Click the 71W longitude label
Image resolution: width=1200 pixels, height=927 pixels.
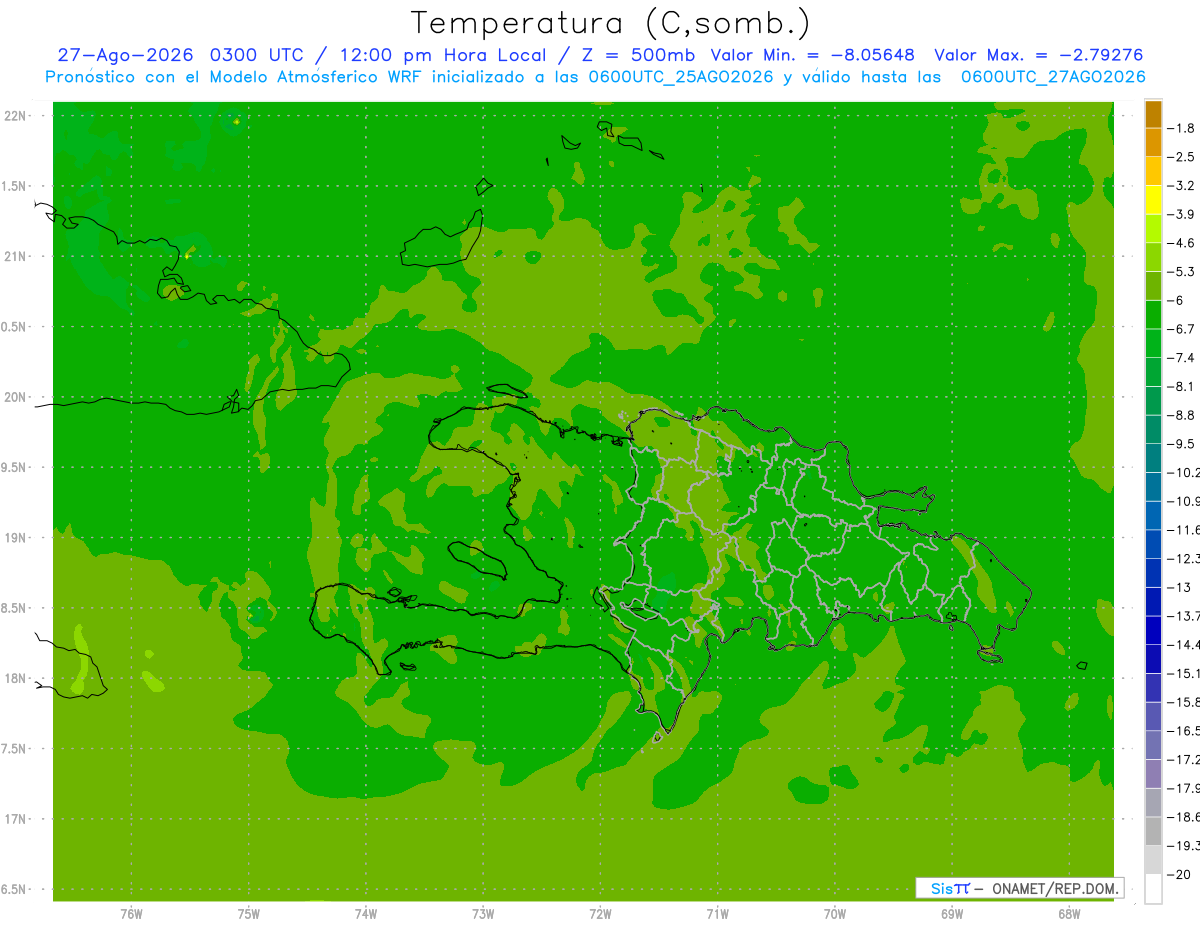pos(717,914)
